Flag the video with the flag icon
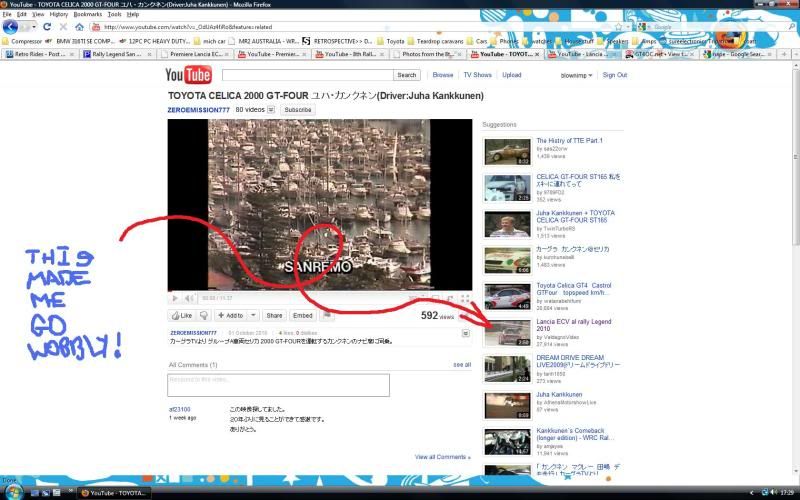800x500 pixels. 327,315
